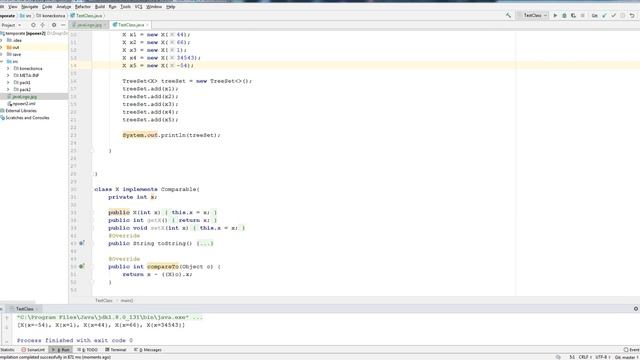Select External Libraries in project tree

point(20,111)
